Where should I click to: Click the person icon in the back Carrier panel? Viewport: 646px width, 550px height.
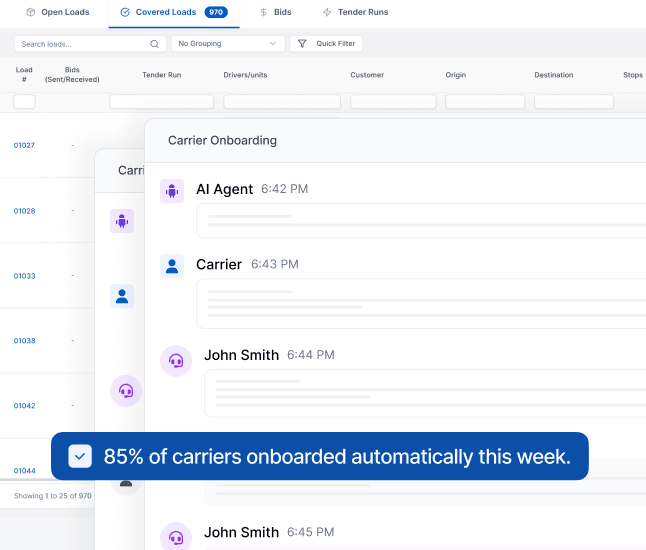click(x=122, y=296)
